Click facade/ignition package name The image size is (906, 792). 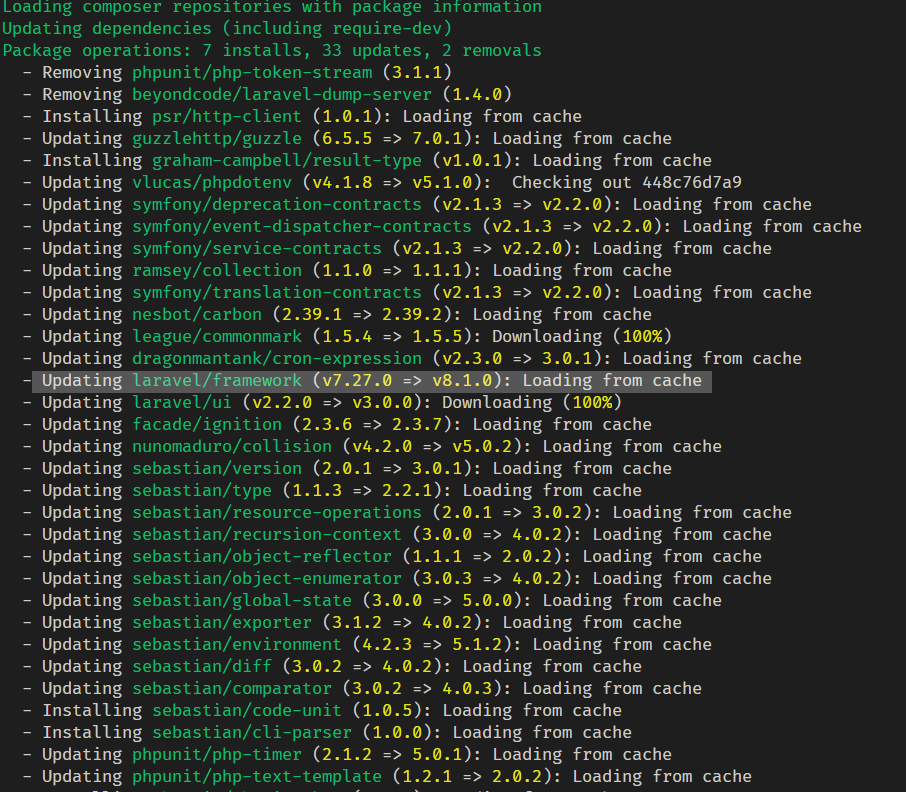(x=207, y=425)
